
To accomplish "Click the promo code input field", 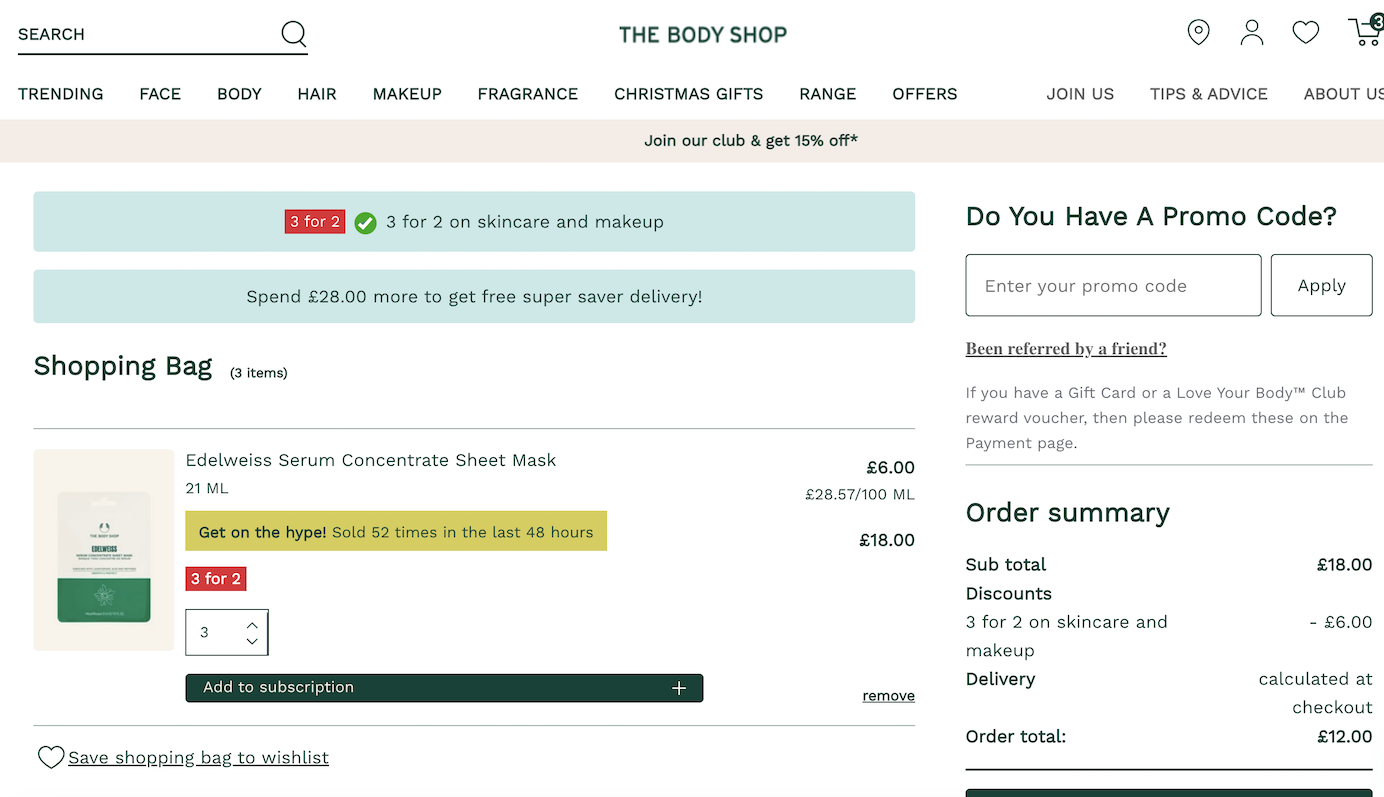I will [x=1113, y=285].
